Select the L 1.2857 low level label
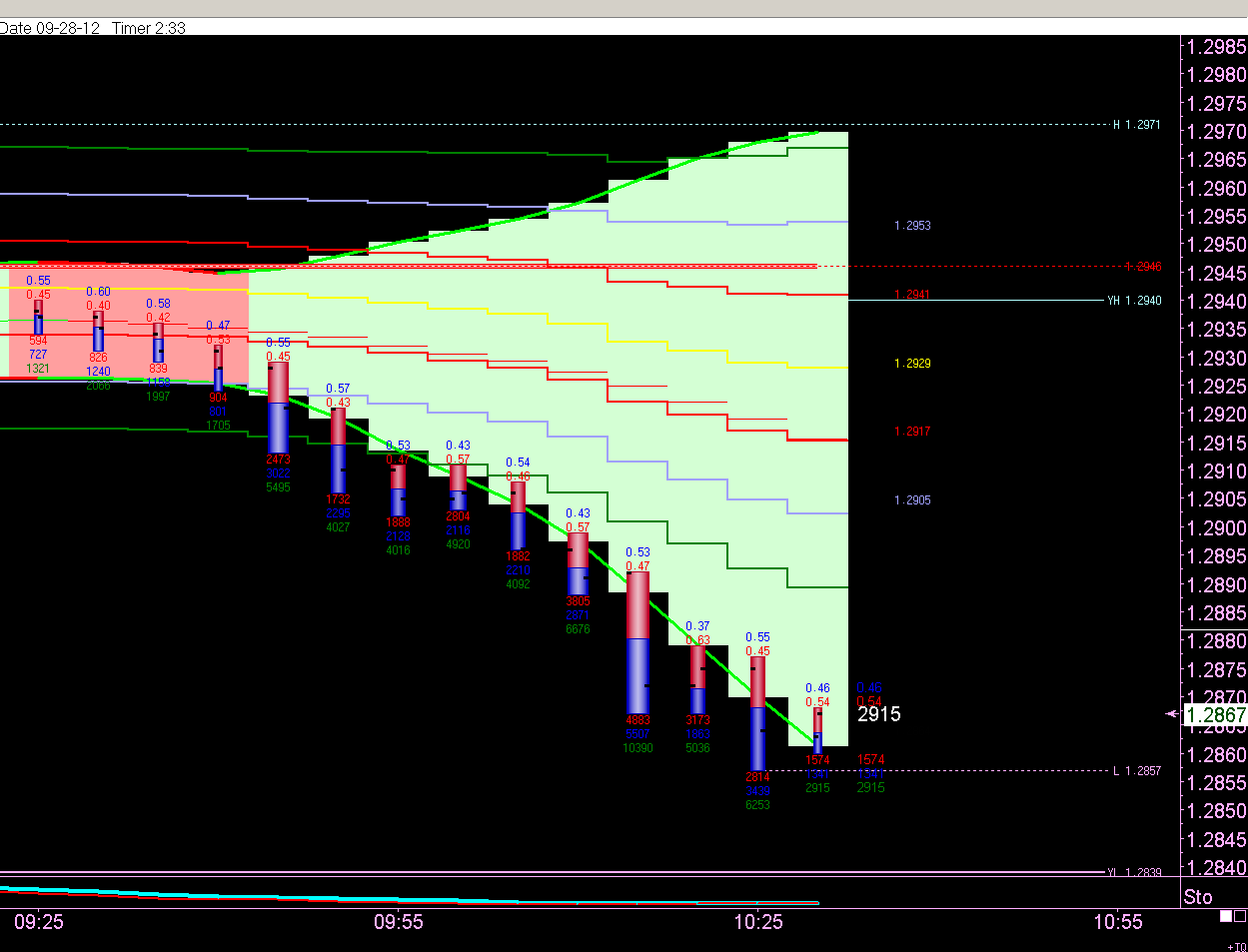The image size is (1248, 952). tap(1137, 771)
